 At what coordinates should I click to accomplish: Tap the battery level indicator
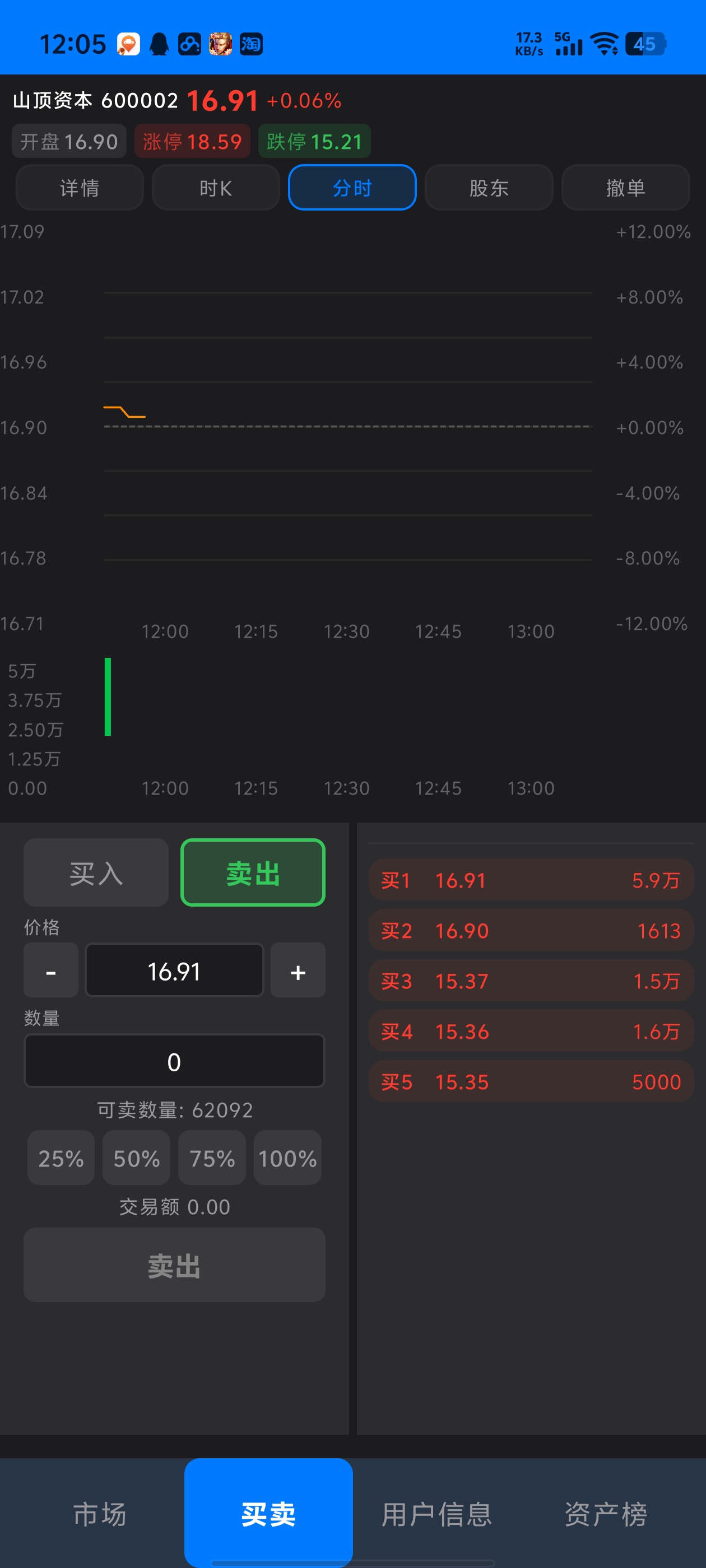pyautogui.click(x=645, y=44)
